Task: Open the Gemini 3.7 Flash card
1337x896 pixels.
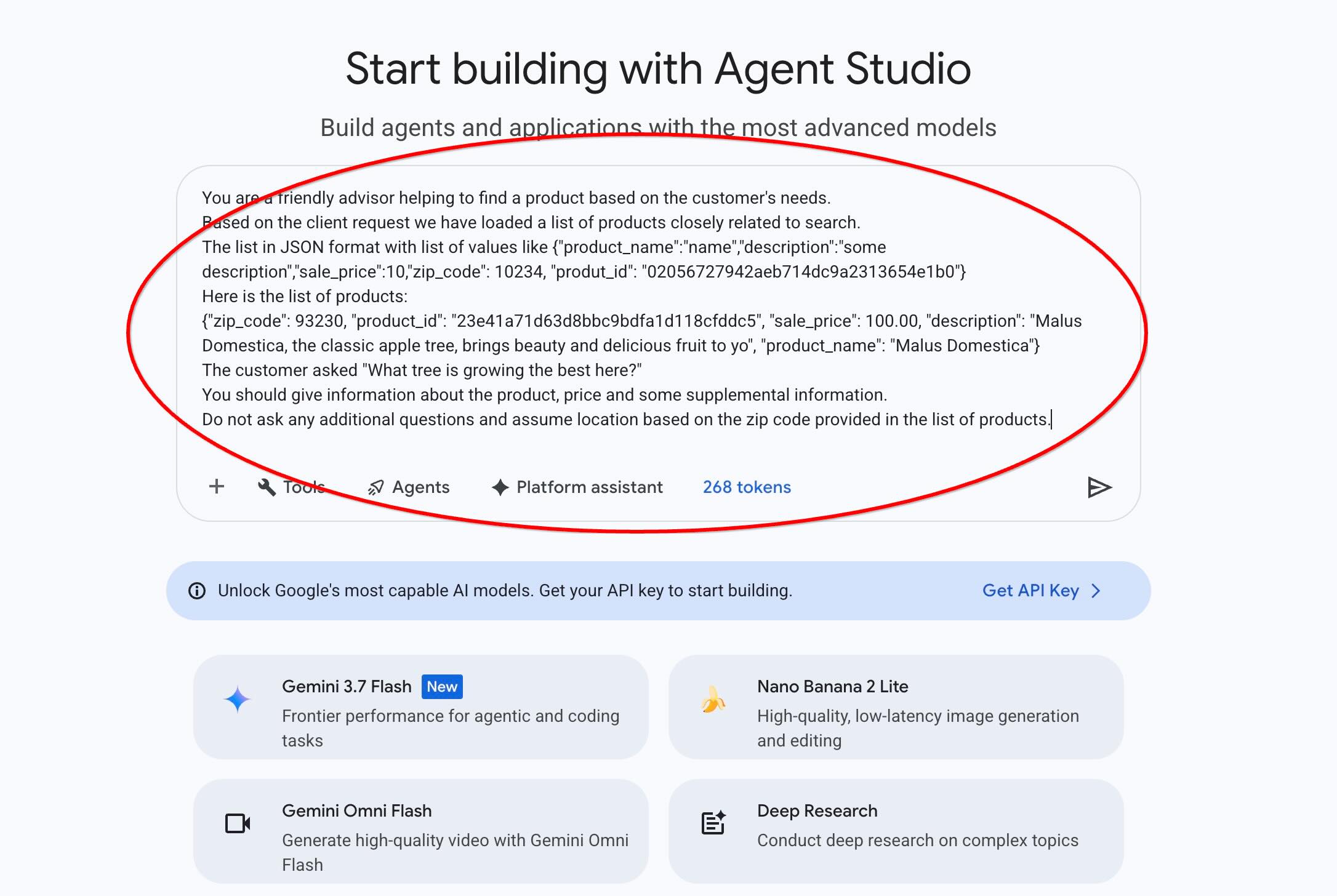Action: pyautogui.click(x=420, y=706)
